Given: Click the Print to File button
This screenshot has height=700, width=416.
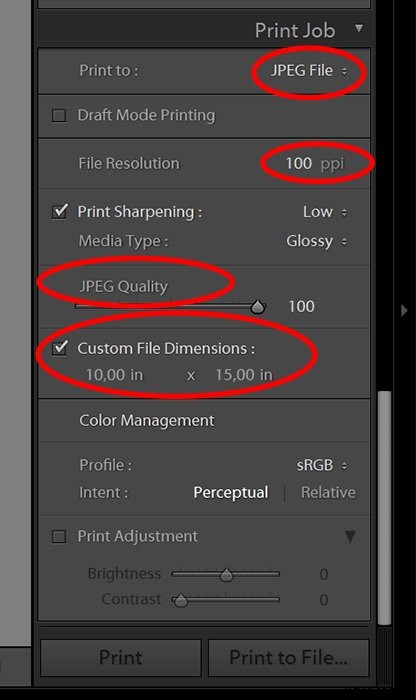Looking at the screenshot, I should pos(288,658).
